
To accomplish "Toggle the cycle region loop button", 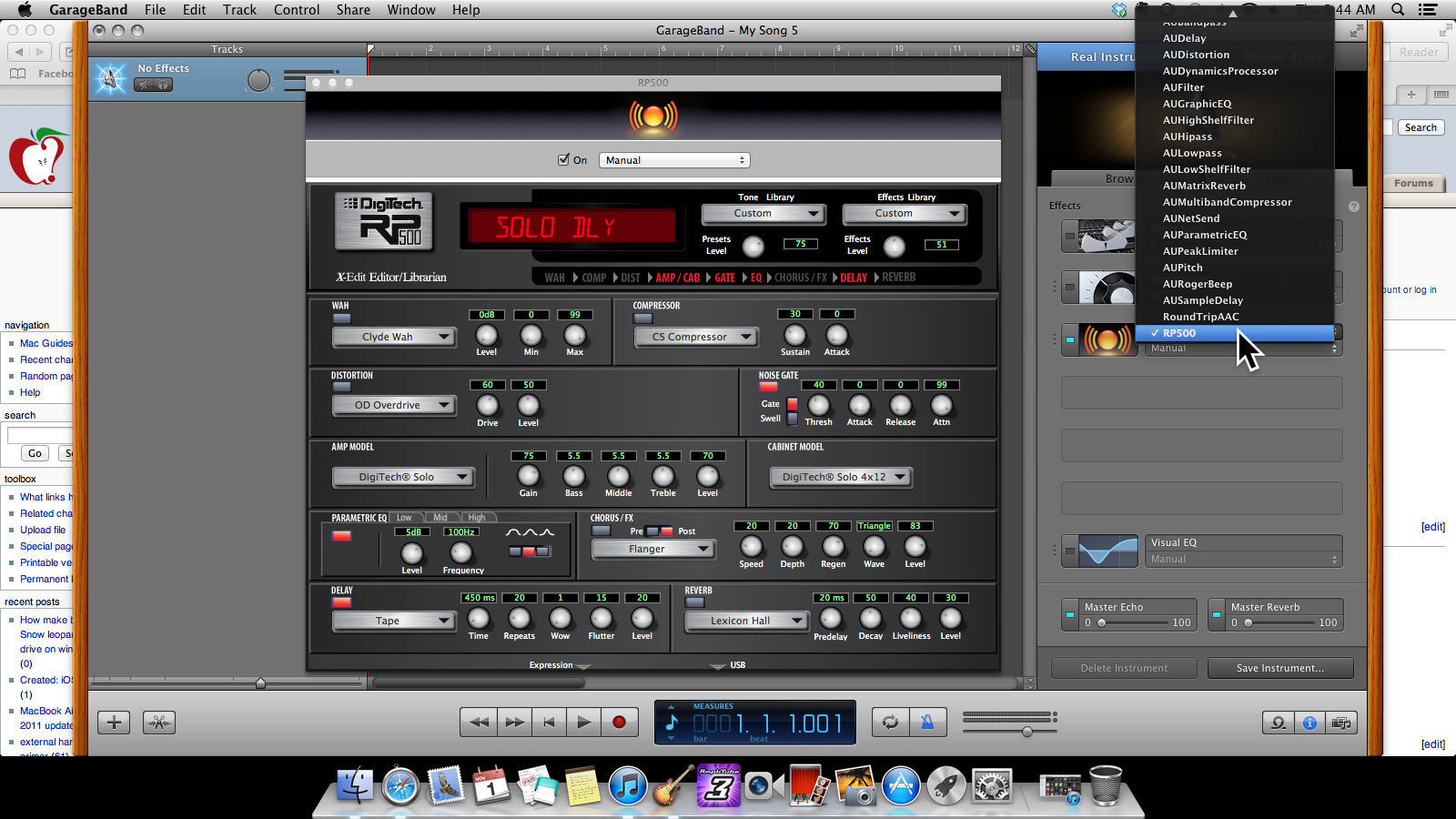I will point(890,723).
